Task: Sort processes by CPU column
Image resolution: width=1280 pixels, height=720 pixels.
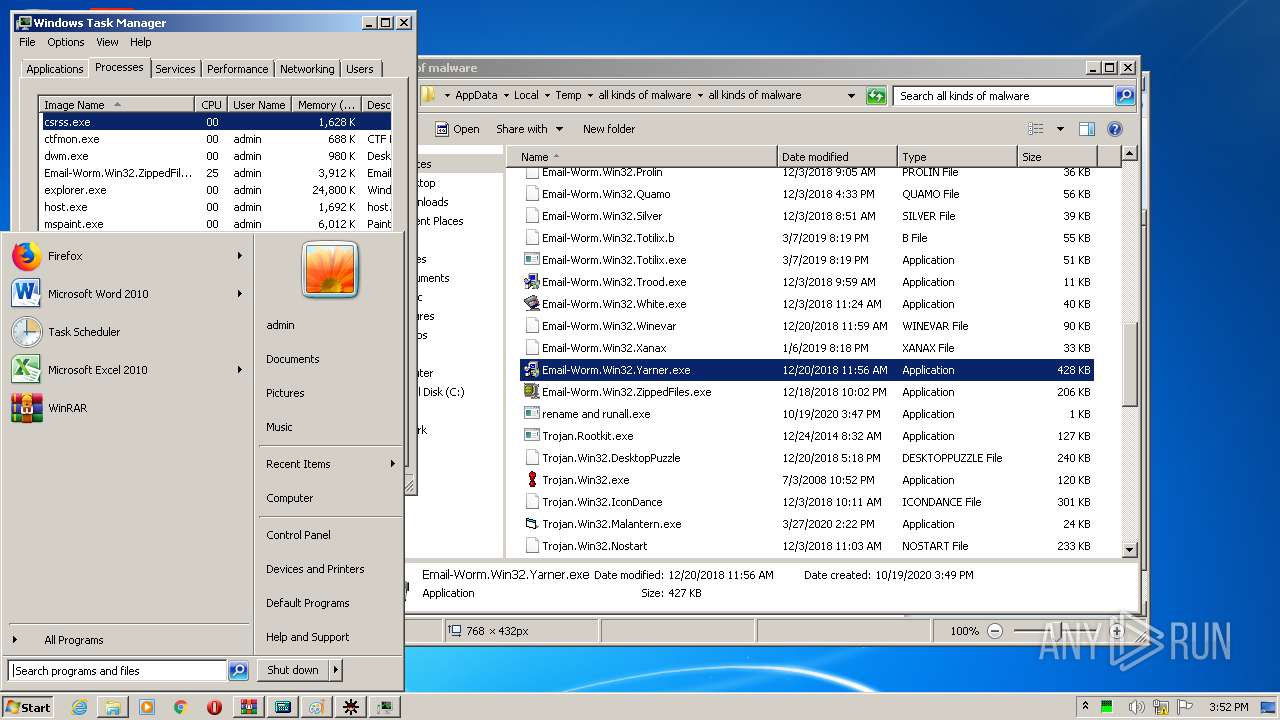Action: coord(211,105)
